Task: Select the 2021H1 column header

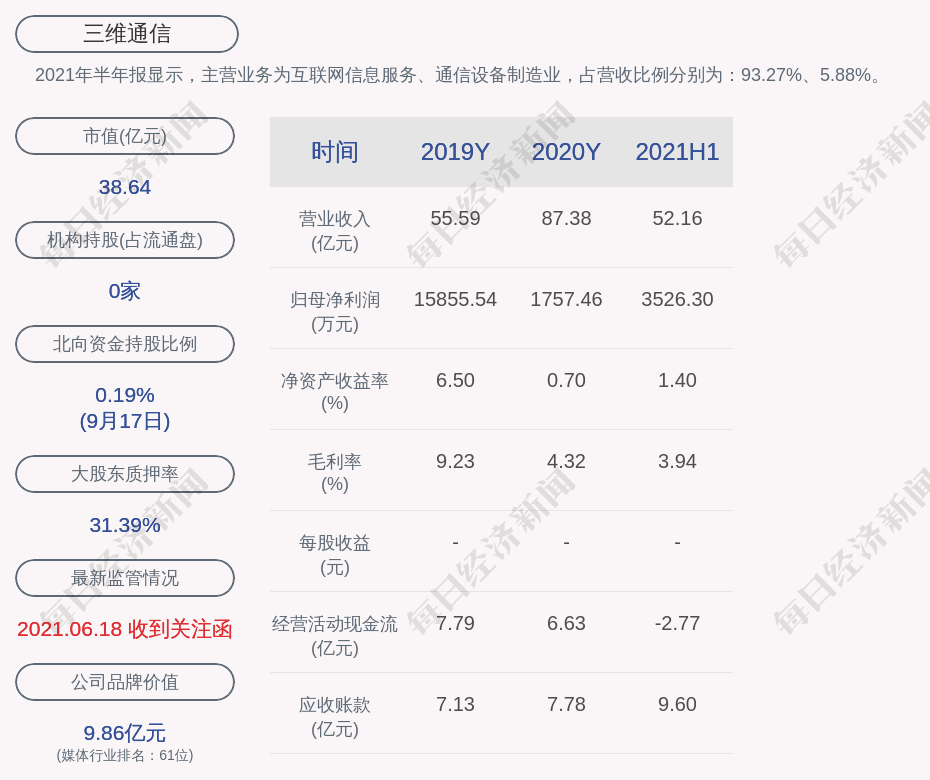Action: (677, 152)
